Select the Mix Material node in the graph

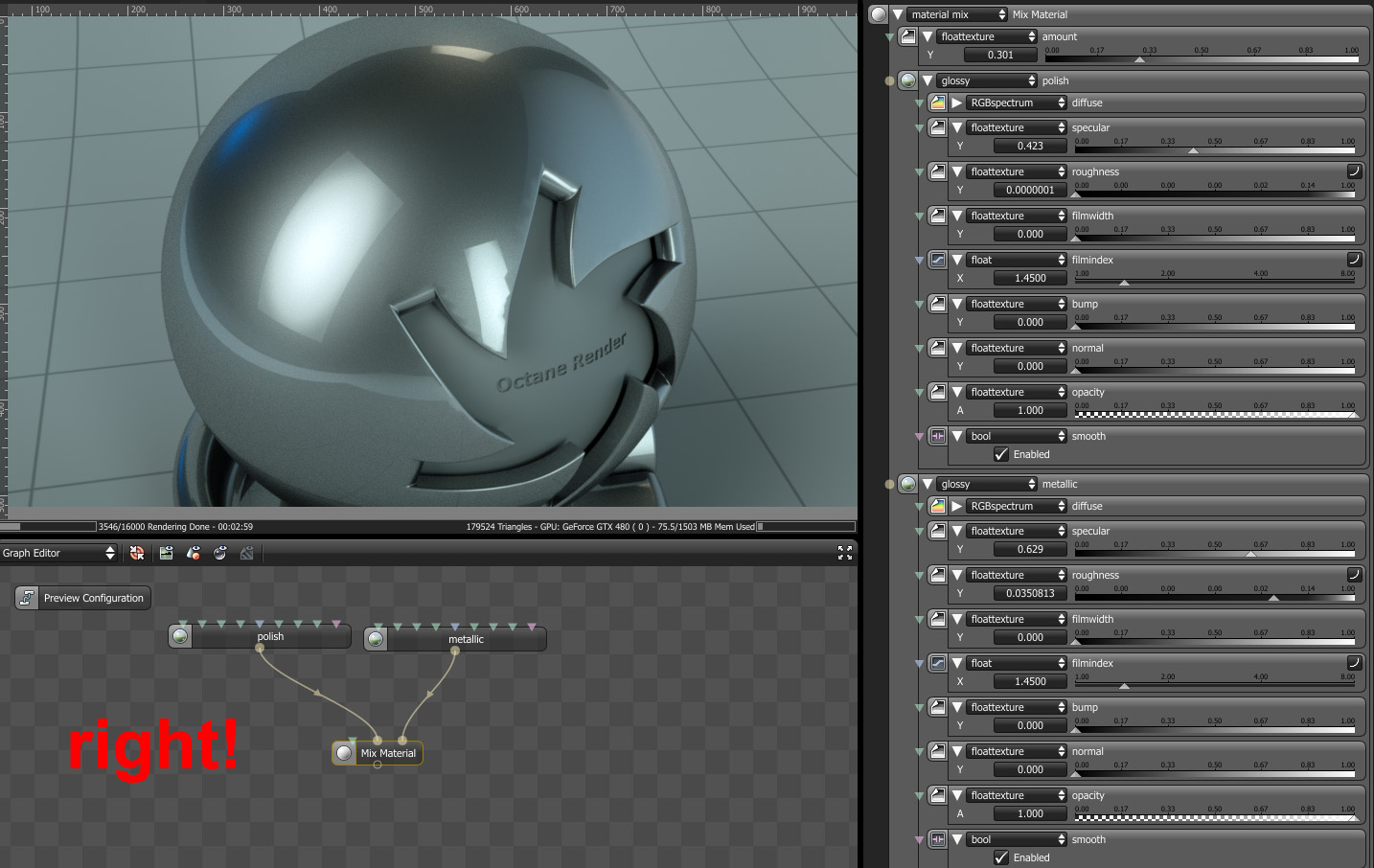click(378, 753)
